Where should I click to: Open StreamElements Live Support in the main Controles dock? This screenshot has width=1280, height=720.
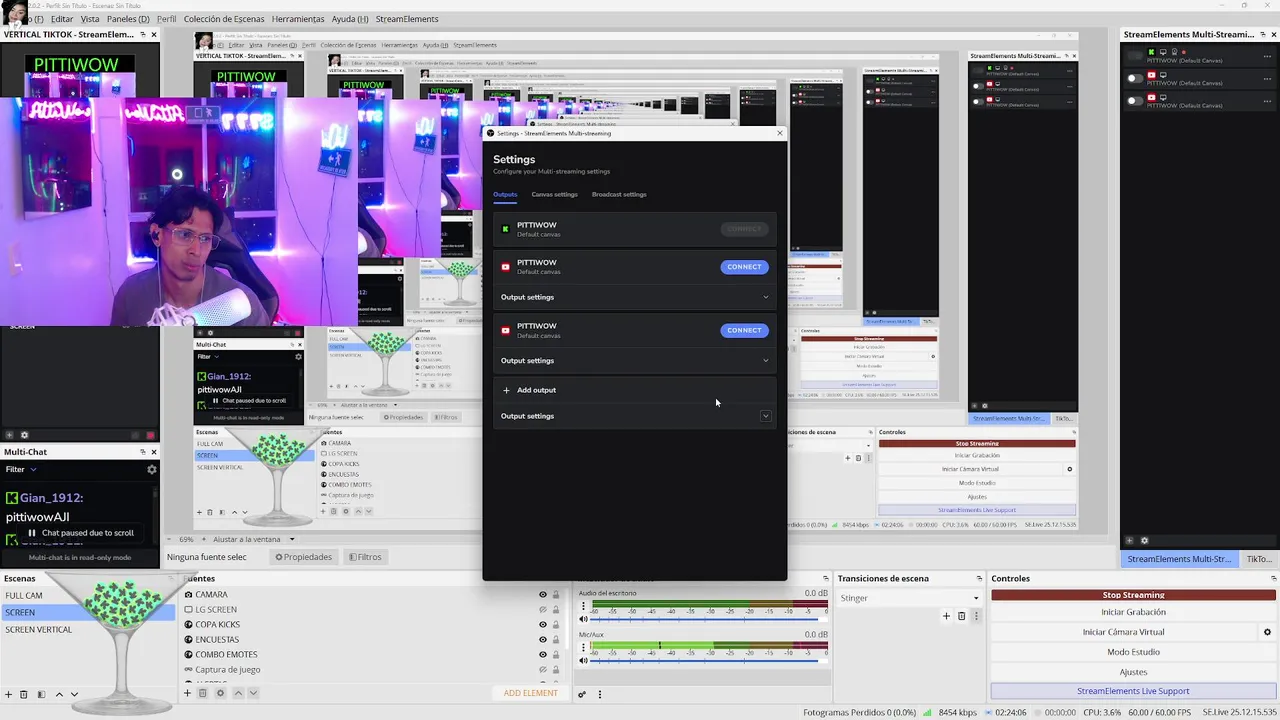pos(1133,691)
